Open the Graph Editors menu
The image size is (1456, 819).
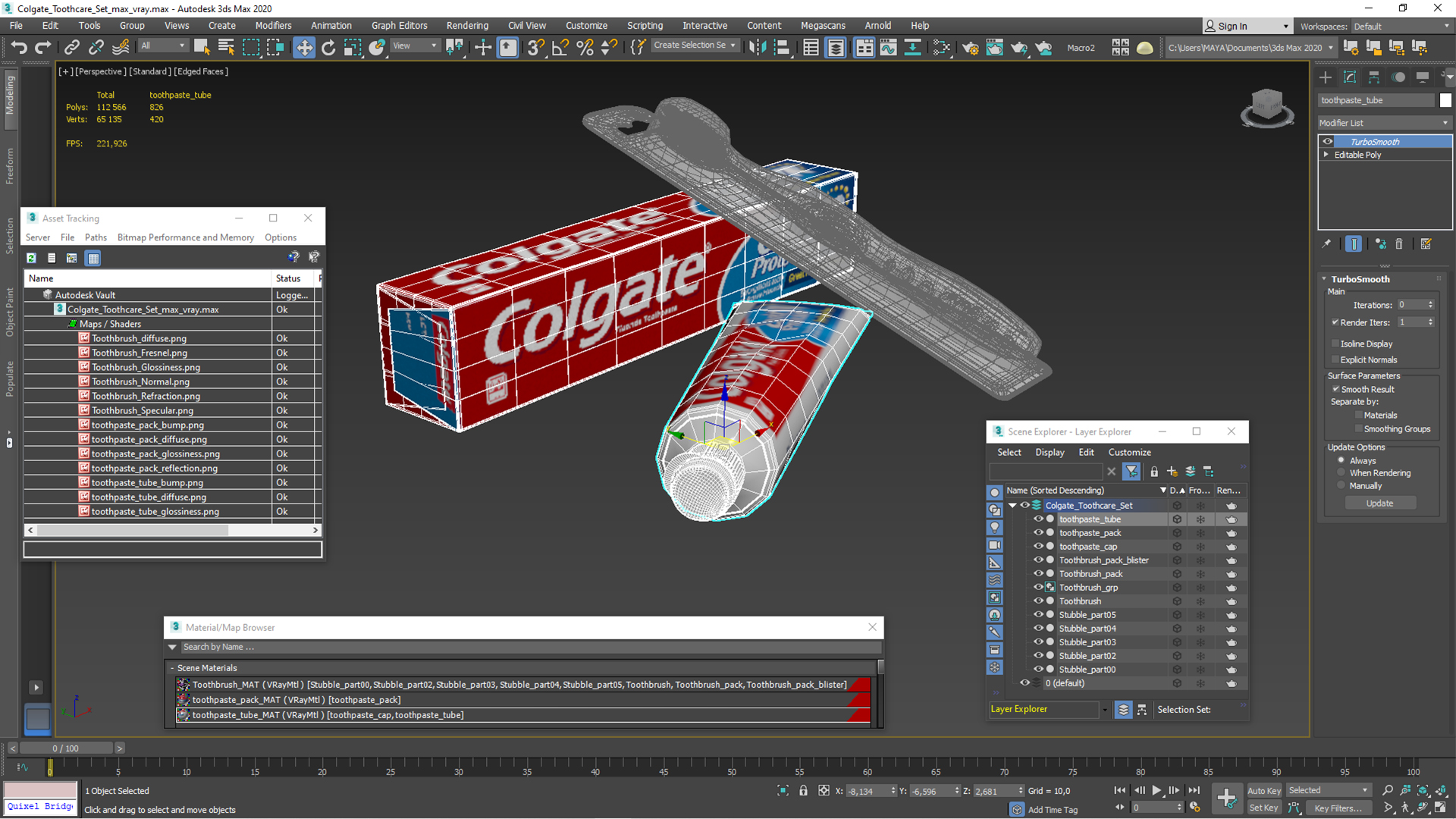400,26
